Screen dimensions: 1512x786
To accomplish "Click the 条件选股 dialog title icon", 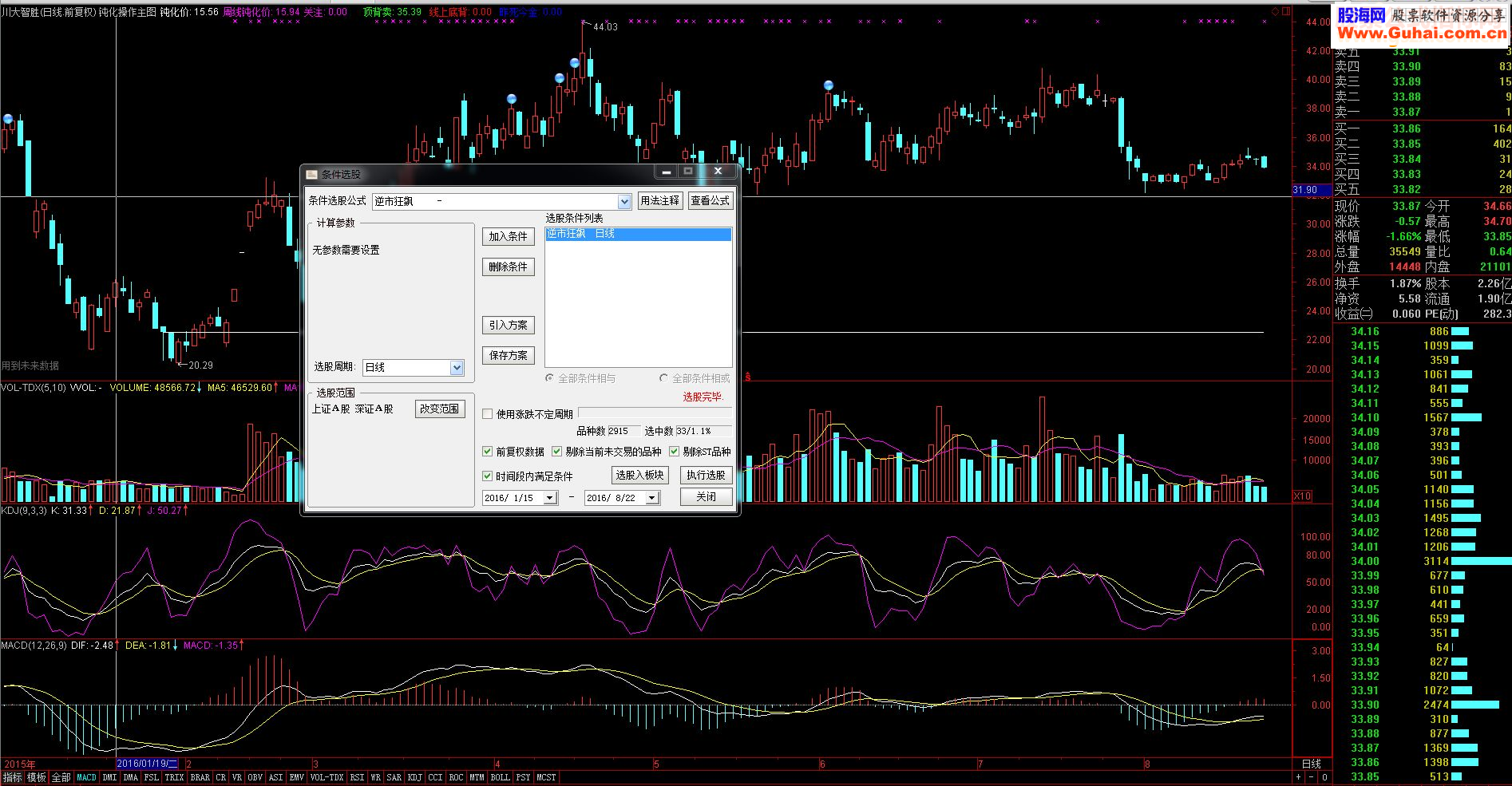I will (x=311, y=174).
